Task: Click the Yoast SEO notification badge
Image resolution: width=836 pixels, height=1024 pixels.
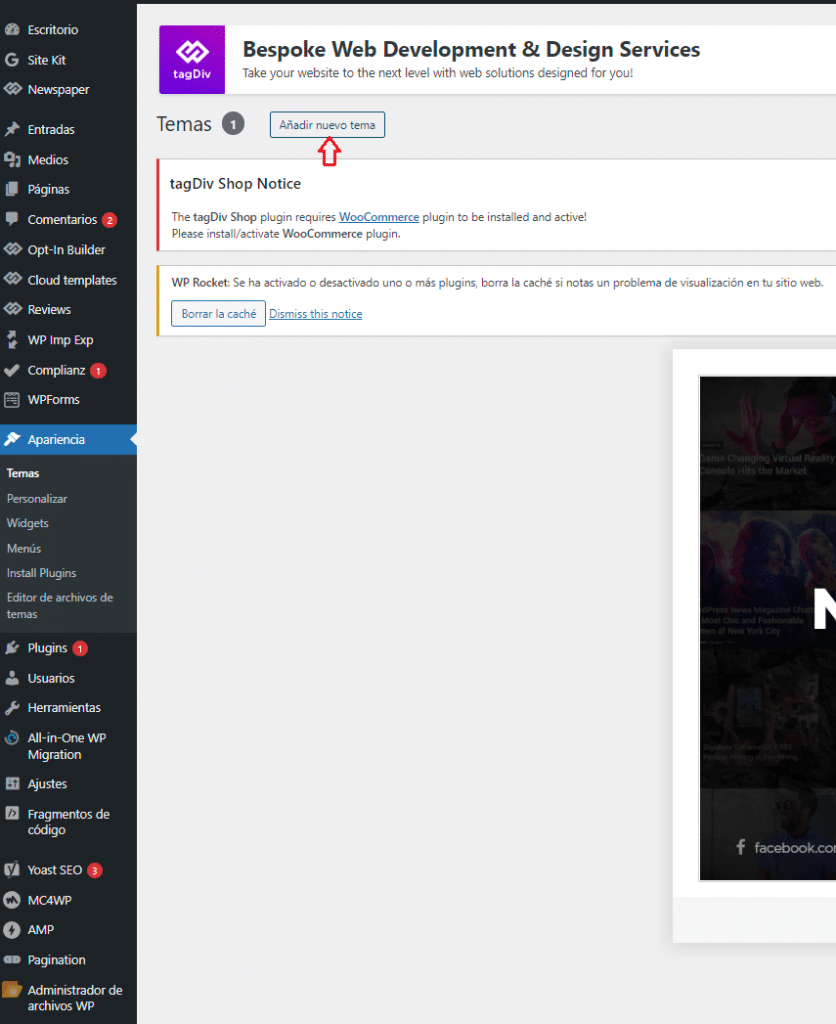Action: (95, 871)
